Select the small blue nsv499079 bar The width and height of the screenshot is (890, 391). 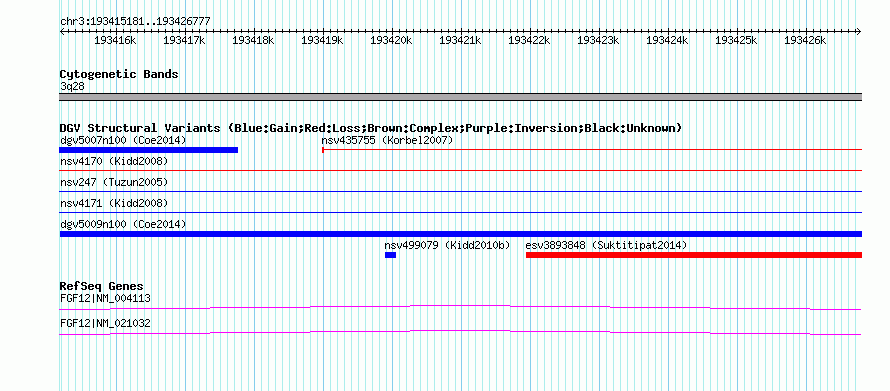click(x=391, y=255)
